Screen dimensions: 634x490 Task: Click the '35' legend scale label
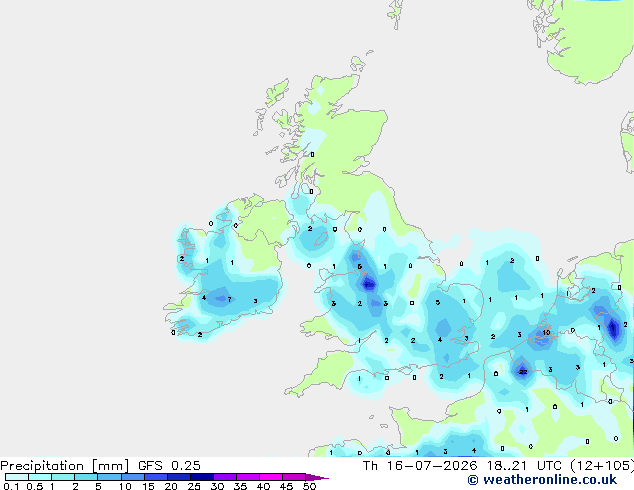coord(240,486)
